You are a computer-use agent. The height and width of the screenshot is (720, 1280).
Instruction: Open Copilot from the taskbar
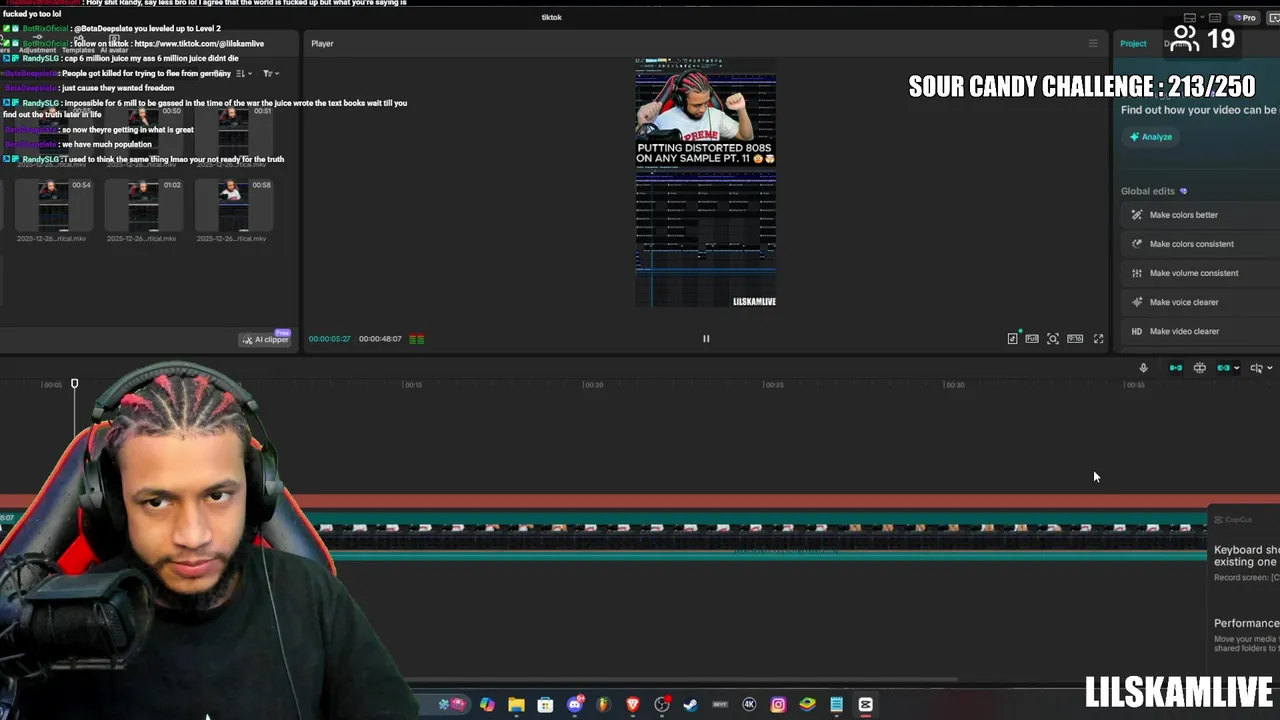487,705
